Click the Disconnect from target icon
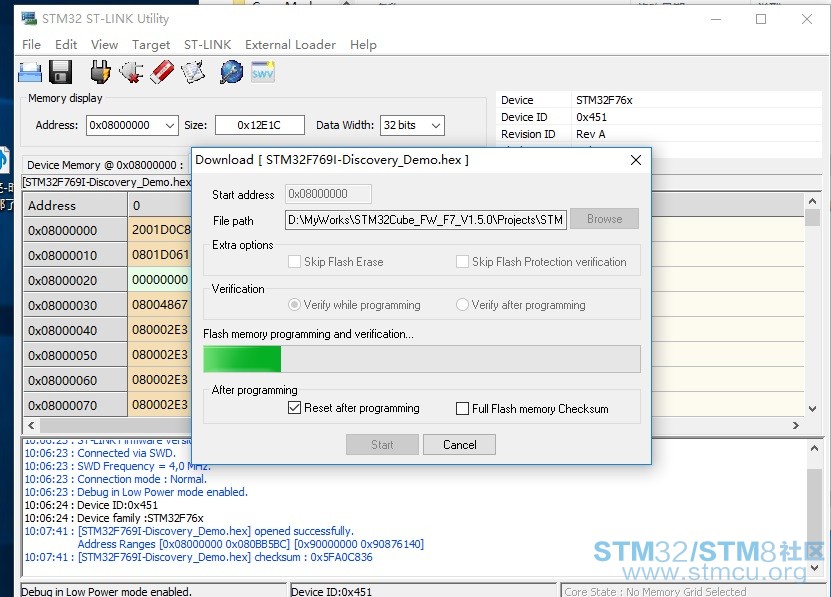The width and height of the screenshot is (831, 597). point(131,72)
